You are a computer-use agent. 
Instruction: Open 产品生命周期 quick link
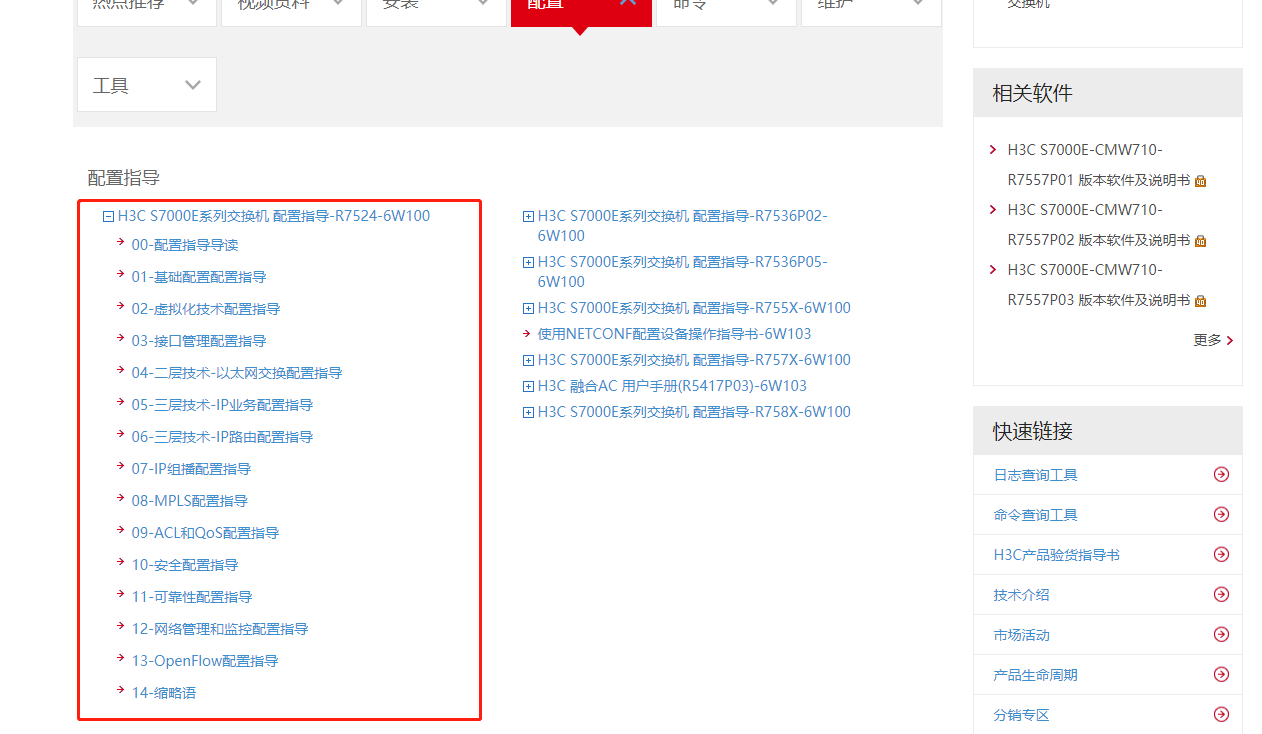pos(1035,675)
